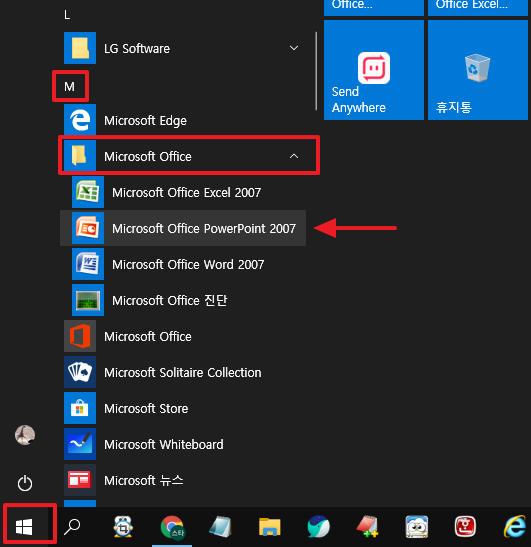
Task: Click the app list scrollbar
Action: (316, 71)
